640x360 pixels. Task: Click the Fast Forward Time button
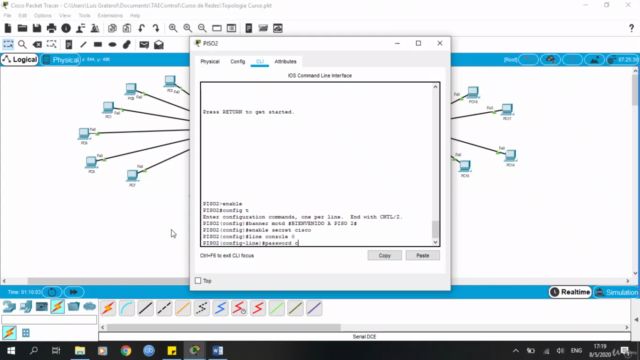click(x=73, y=292)
